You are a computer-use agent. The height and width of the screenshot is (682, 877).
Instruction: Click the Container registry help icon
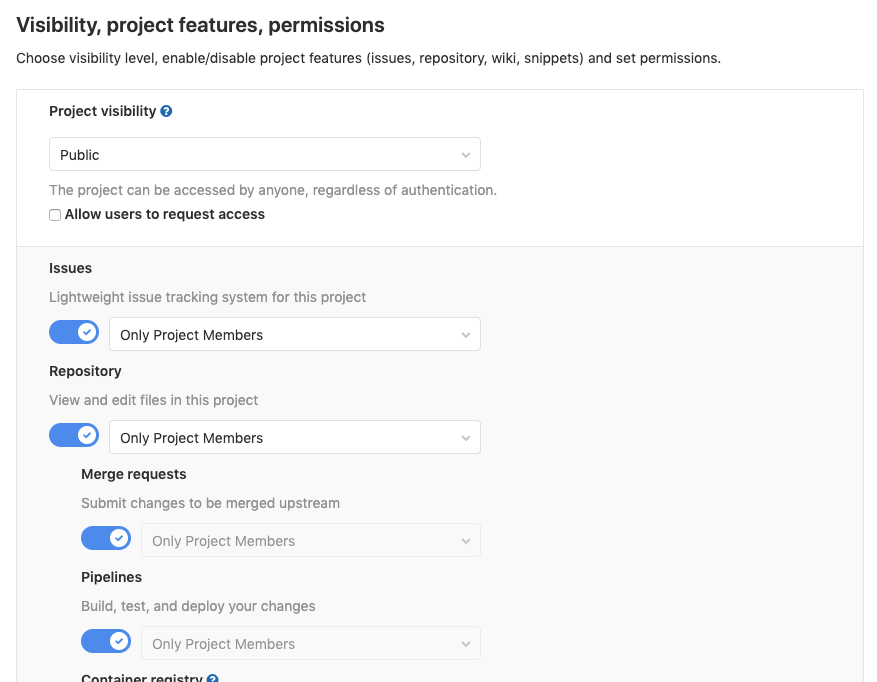(x=212, y=678)
